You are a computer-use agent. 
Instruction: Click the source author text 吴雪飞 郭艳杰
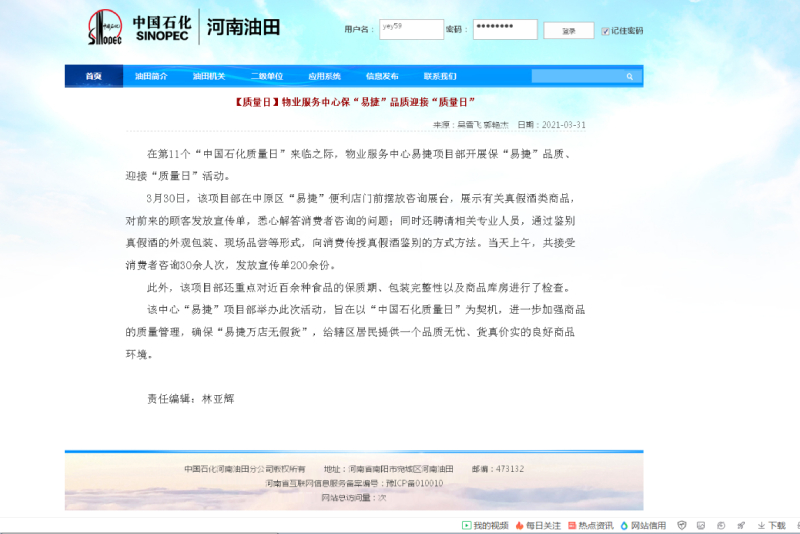(x=483, y=125)
